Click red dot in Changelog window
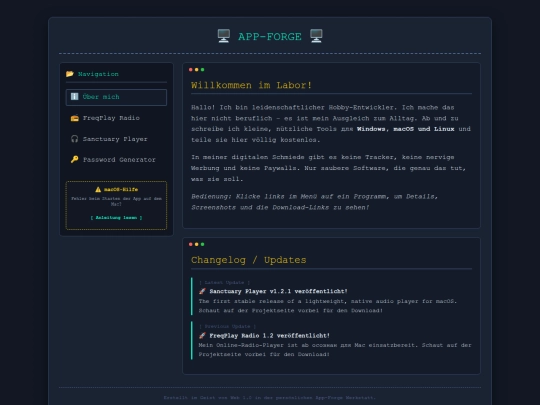 coord(191,244)
